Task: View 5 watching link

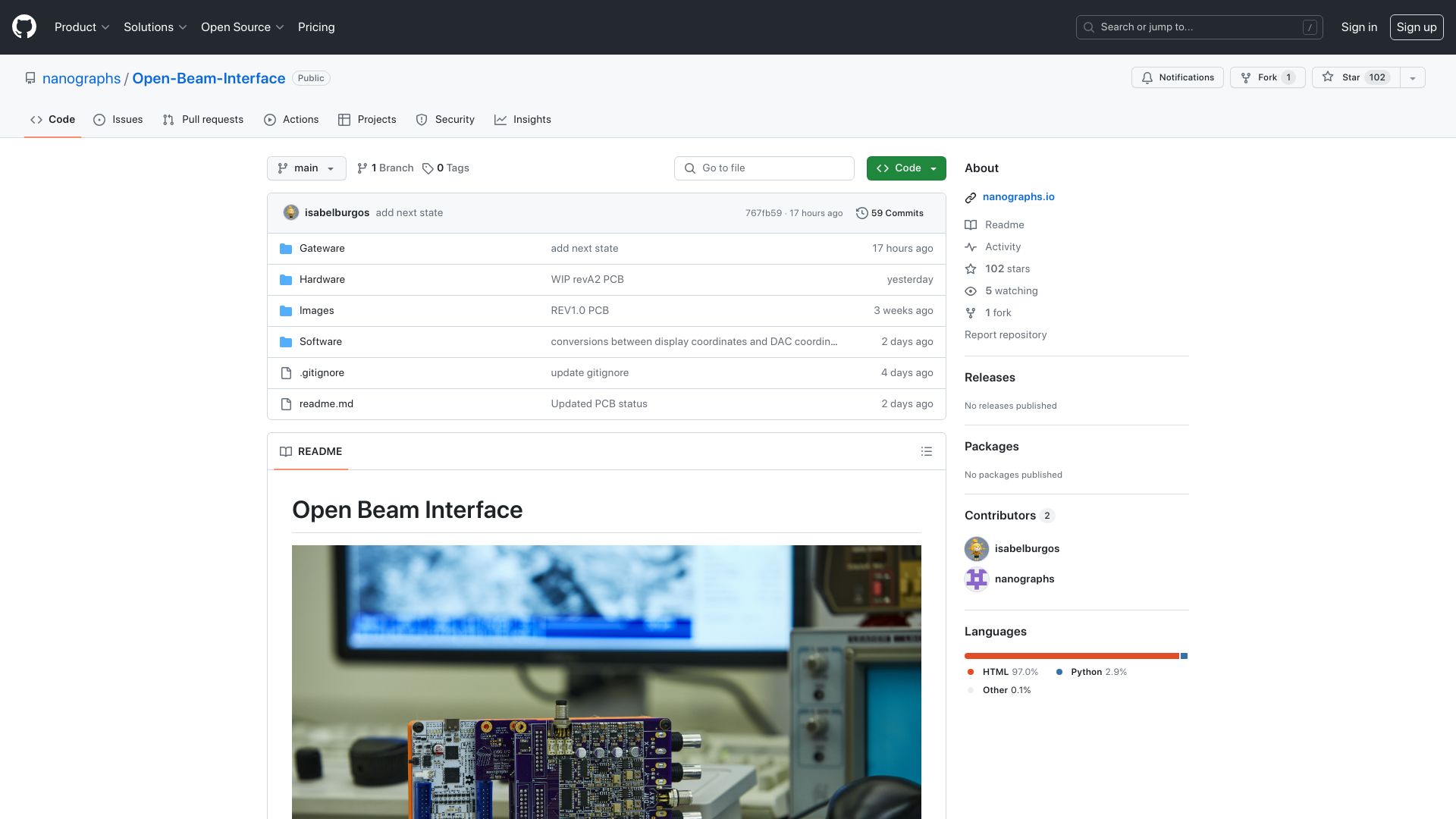Action: coord(1002,291)
